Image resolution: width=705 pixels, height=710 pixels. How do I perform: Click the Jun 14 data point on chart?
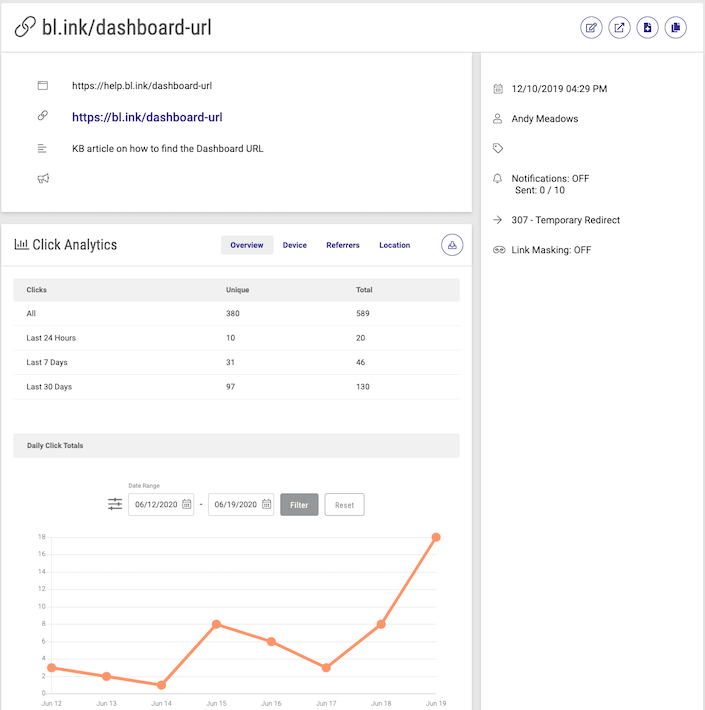click(x=161, y=685)
